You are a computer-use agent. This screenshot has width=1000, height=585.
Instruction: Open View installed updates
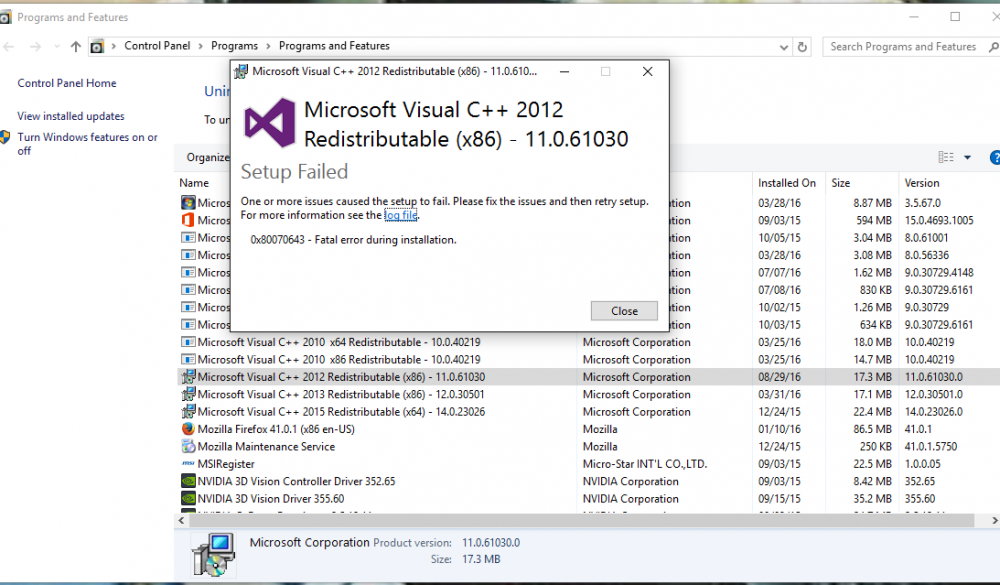pyautogui.click(x=69, y=116)
